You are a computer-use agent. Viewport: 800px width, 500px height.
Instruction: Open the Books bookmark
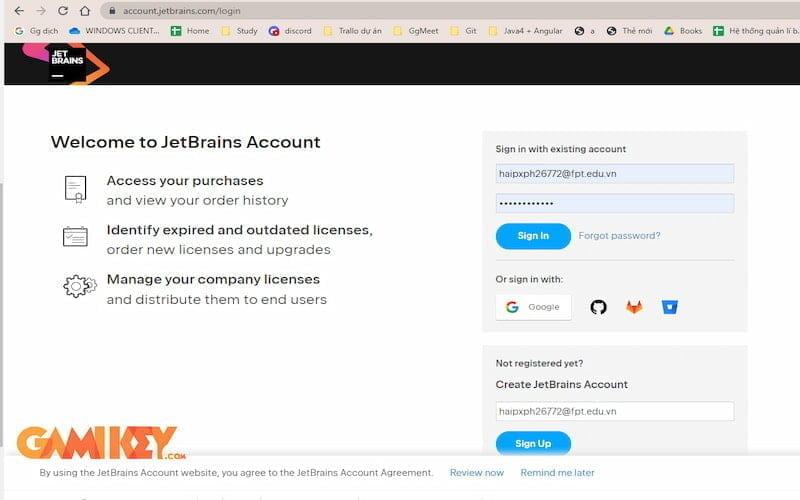[x=683, y=31]
